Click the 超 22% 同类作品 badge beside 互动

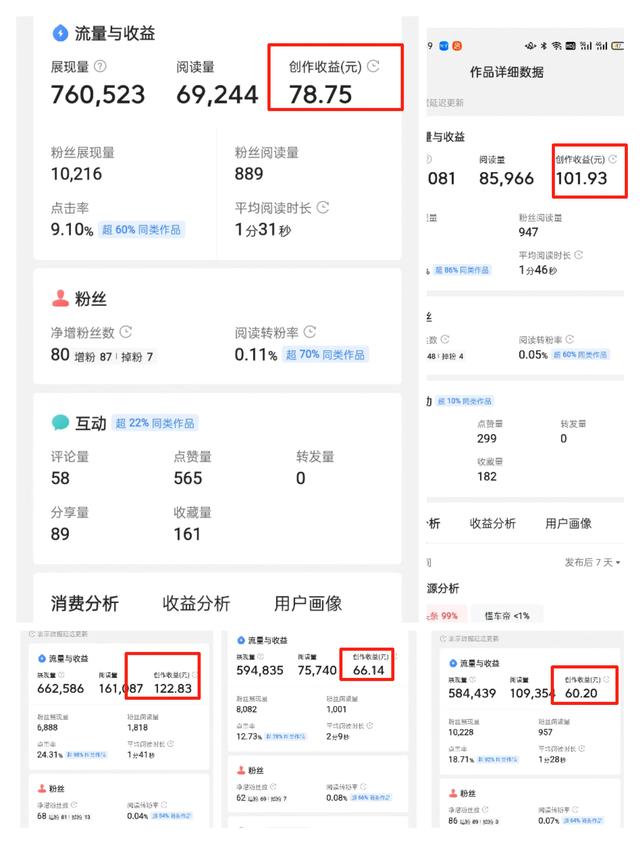point(155,423)
